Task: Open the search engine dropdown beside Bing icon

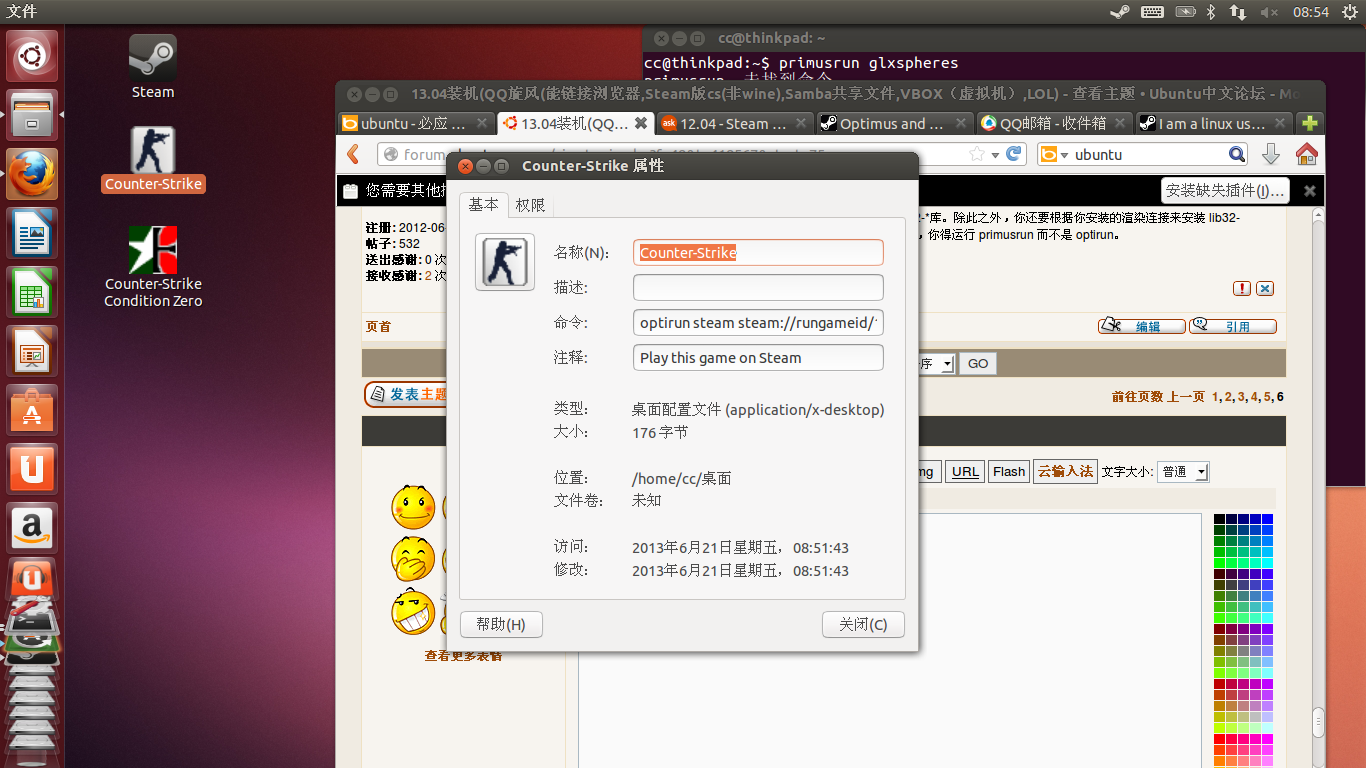Action: point(1066,155)
